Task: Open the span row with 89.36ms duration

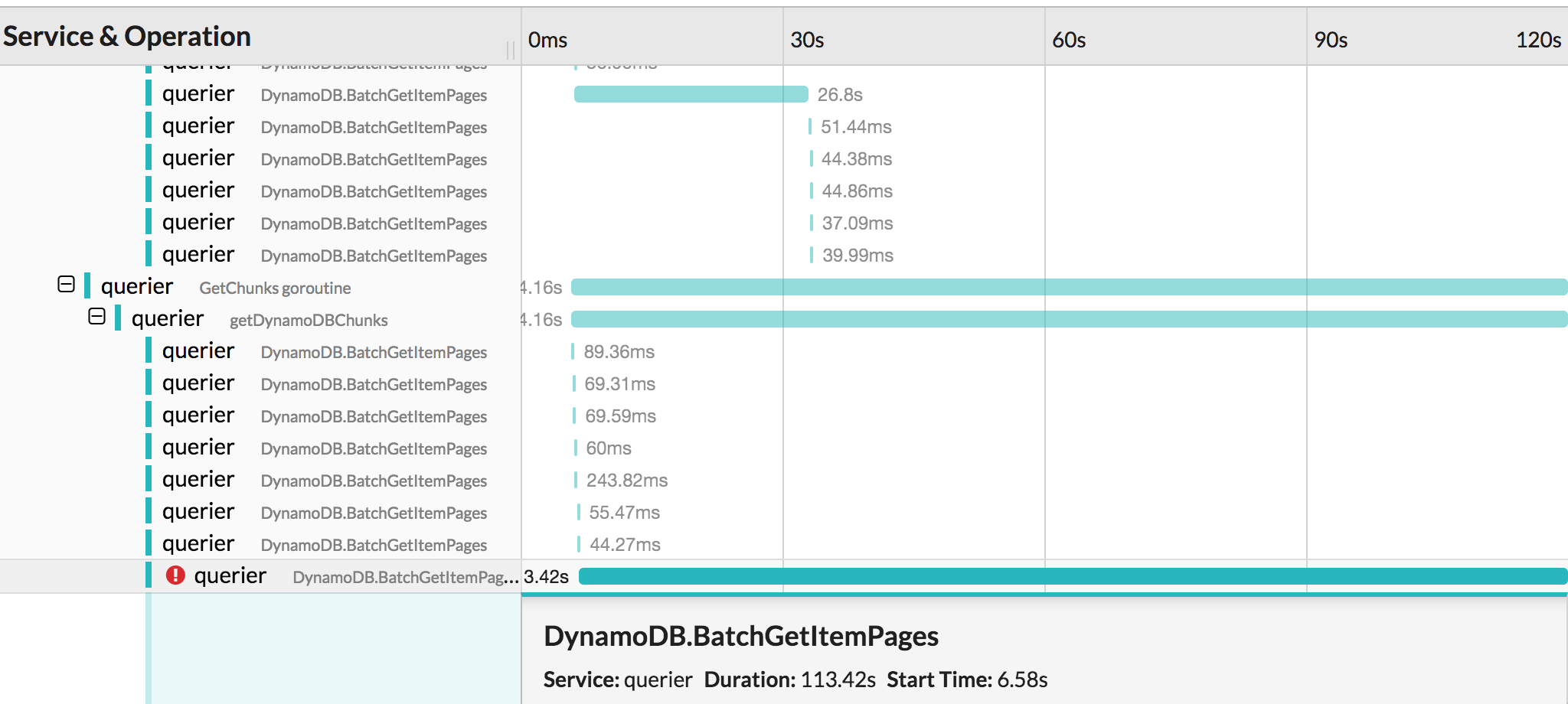Action: [784, 351]
